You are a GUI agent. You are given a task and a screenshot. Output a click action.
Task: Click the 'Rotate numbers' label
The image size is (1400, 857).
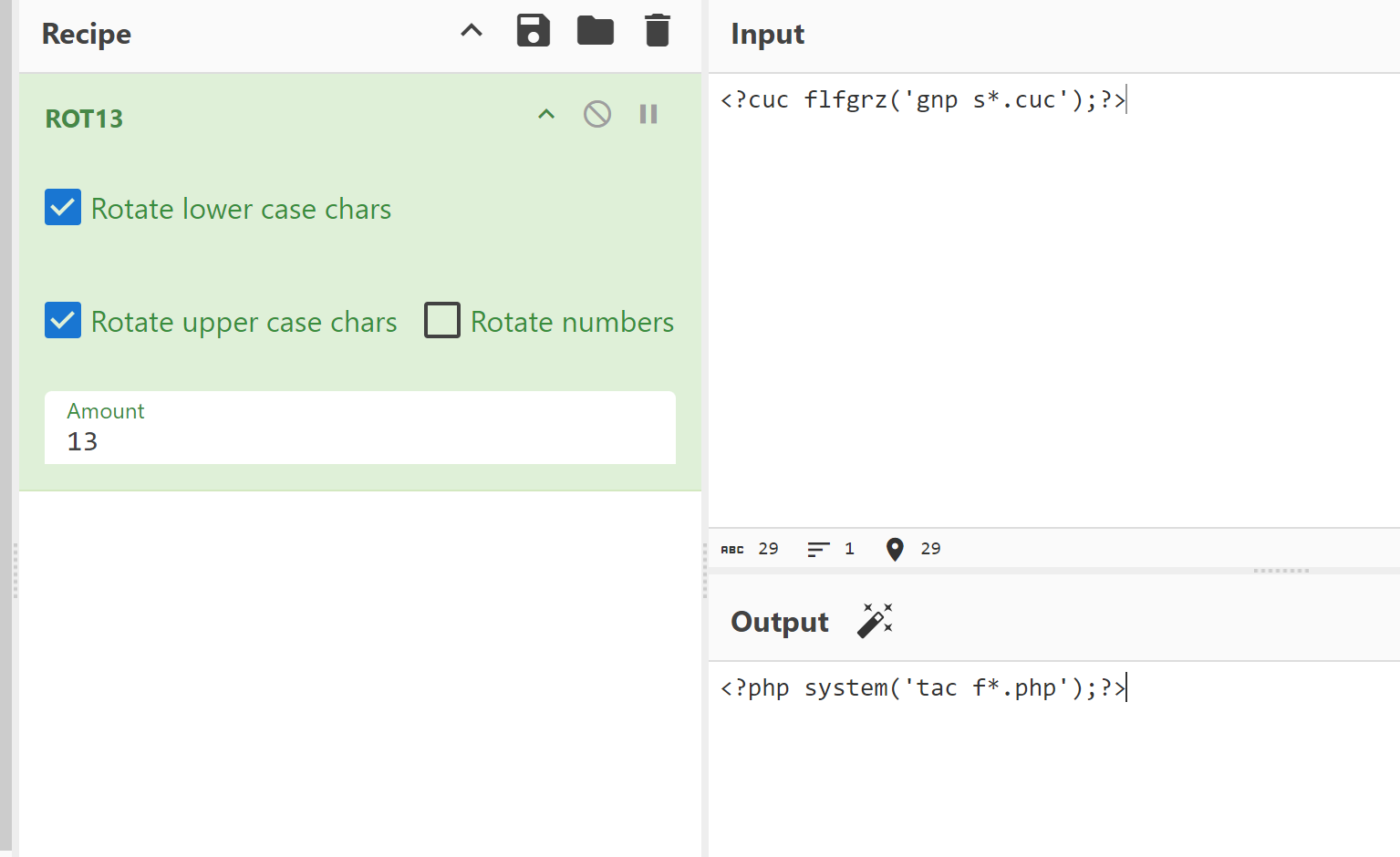coord(572,322)
